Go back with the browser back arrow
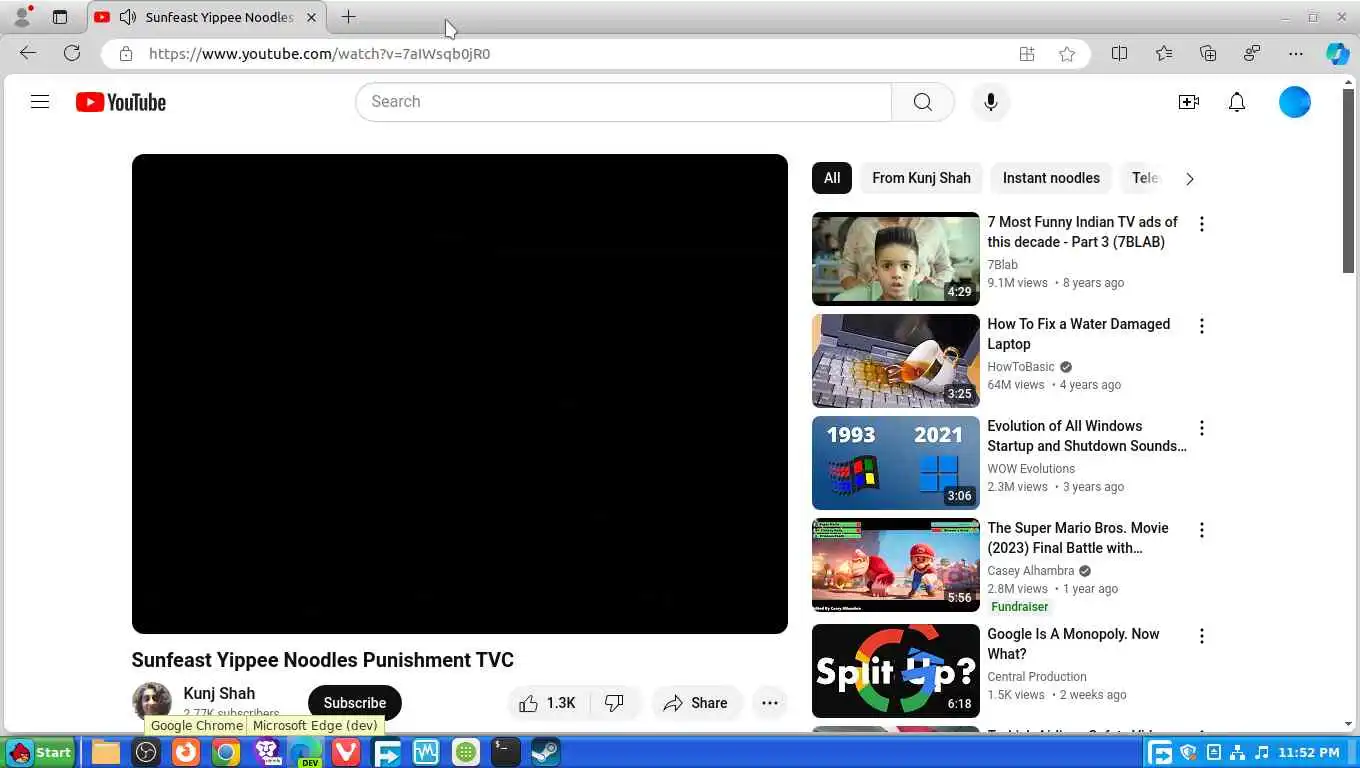Viewport: 1360px width, 768px height. [x=28, y=53]
